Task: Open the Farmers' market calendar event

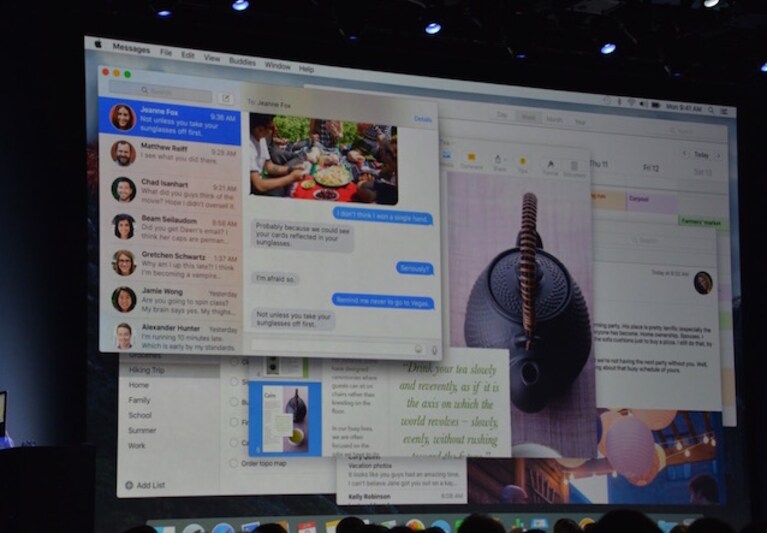Action: (700, 222)
